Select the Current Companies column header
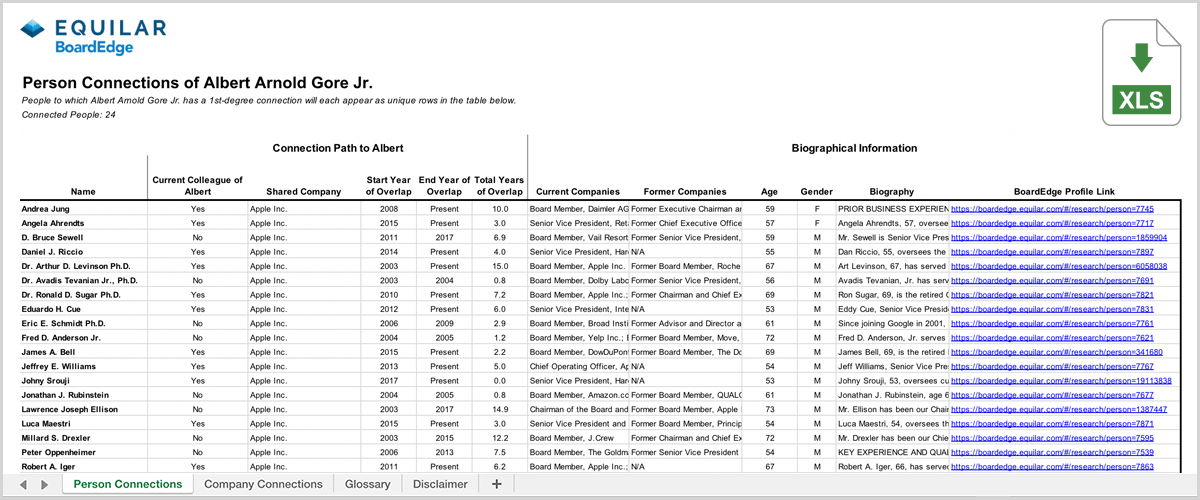 coord(578,192)
